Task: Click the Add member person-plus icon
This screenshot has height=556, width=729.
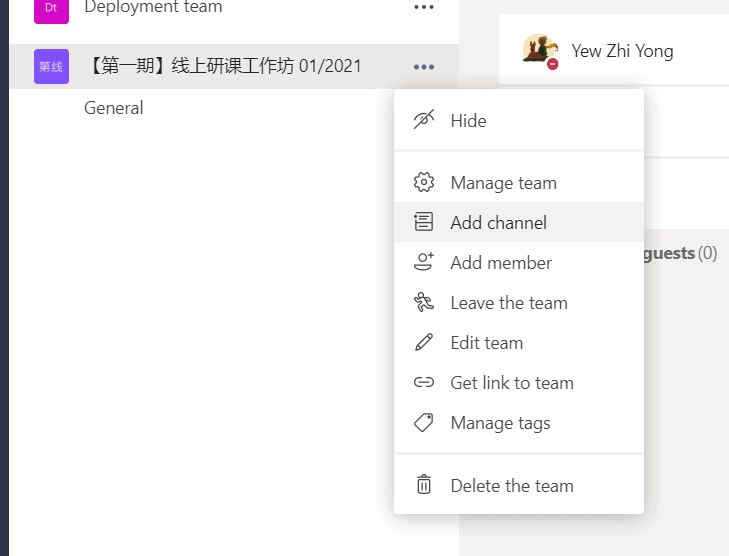Action: click(424, 263)
